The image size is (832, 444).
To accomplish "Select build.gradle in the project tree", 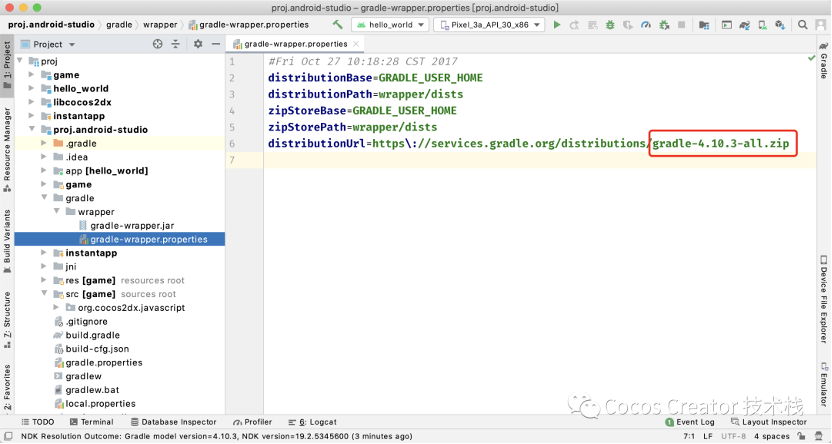I will click(x=92, y=335).
